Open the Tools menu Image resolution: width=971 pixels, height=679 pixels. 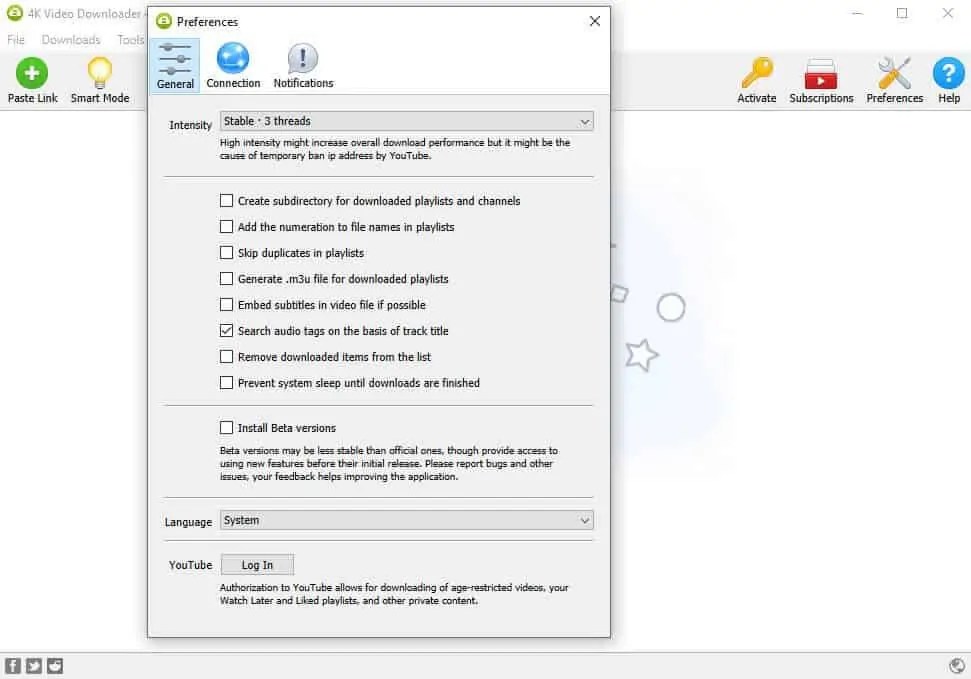click(x=130, y=39)
